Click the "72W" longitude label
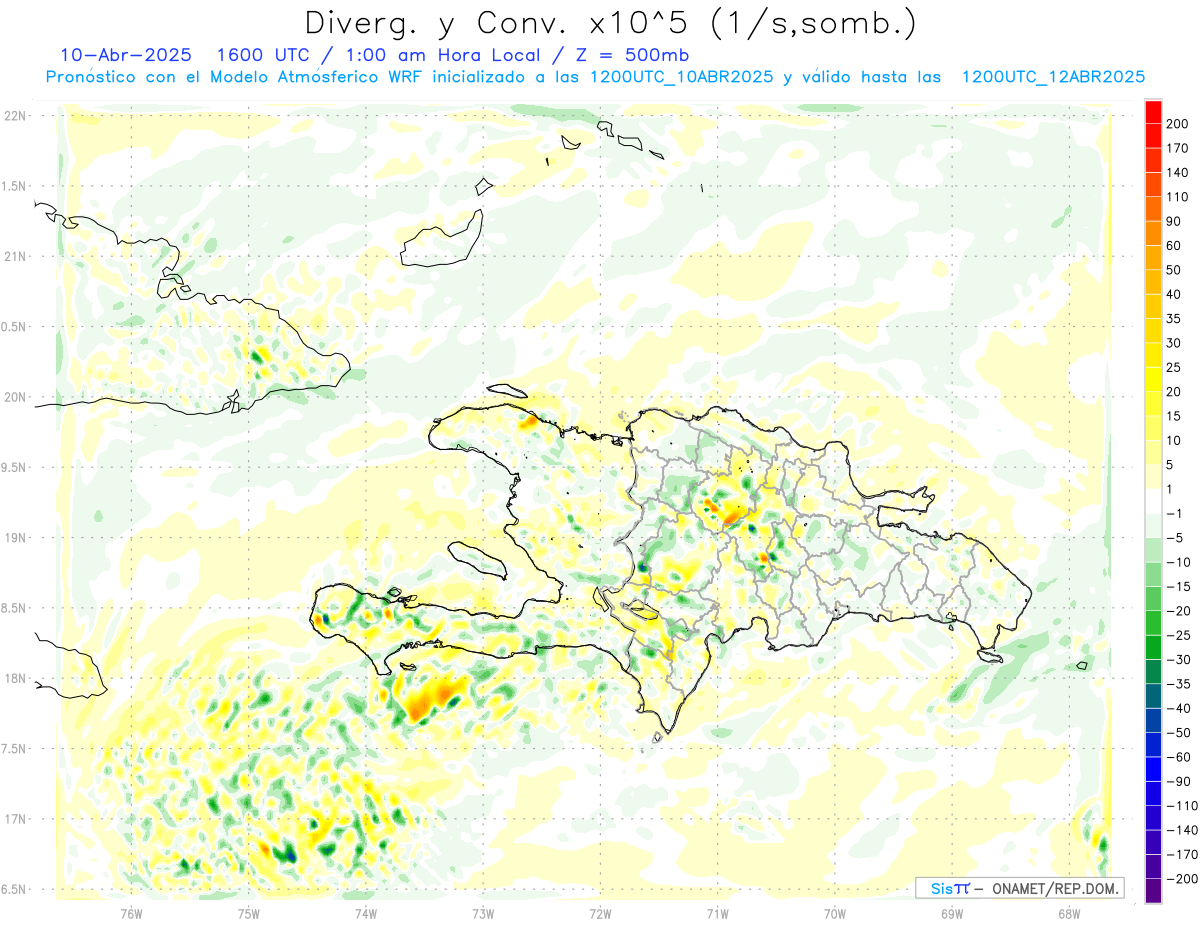This screenshot has width=1200, height=927. [600, 914]
